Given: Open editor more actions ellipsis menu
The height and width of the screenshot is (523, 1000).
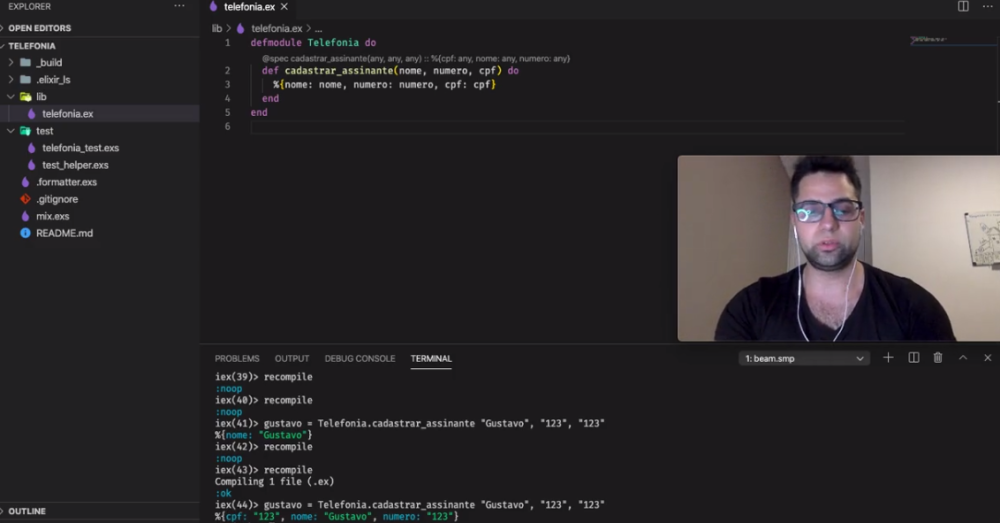Looking at the screenshot, I should pos(987,6).
